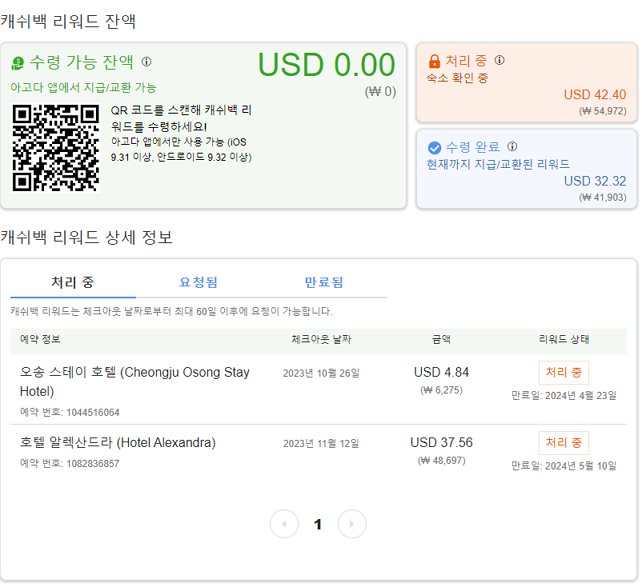642x587 pixels.
Task: Click 숙소 확인 중 text
Action: [x=457, y=78]
